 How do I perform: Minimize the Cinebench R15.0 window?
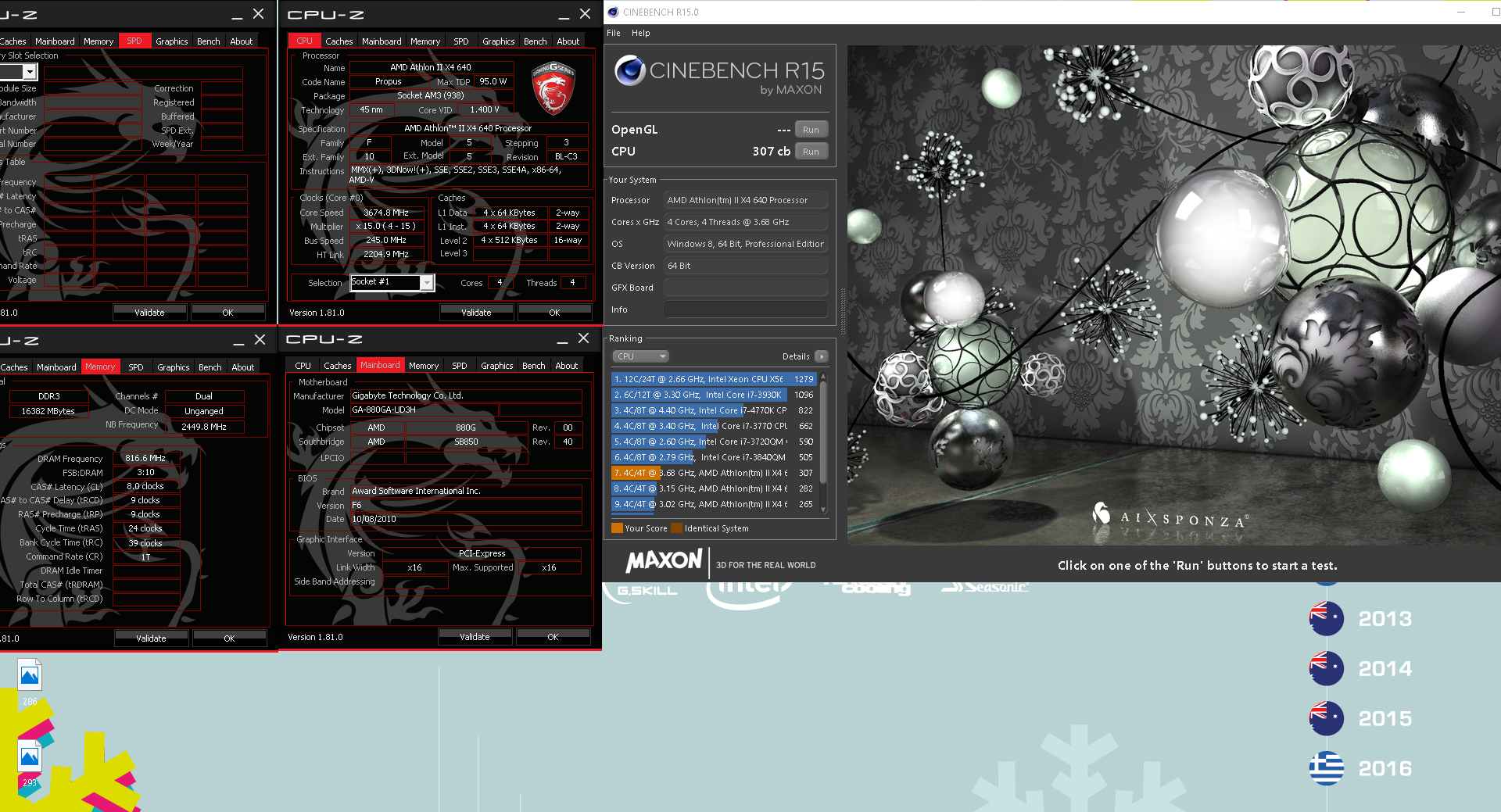pyautogui.click(x=1460, y=12)
